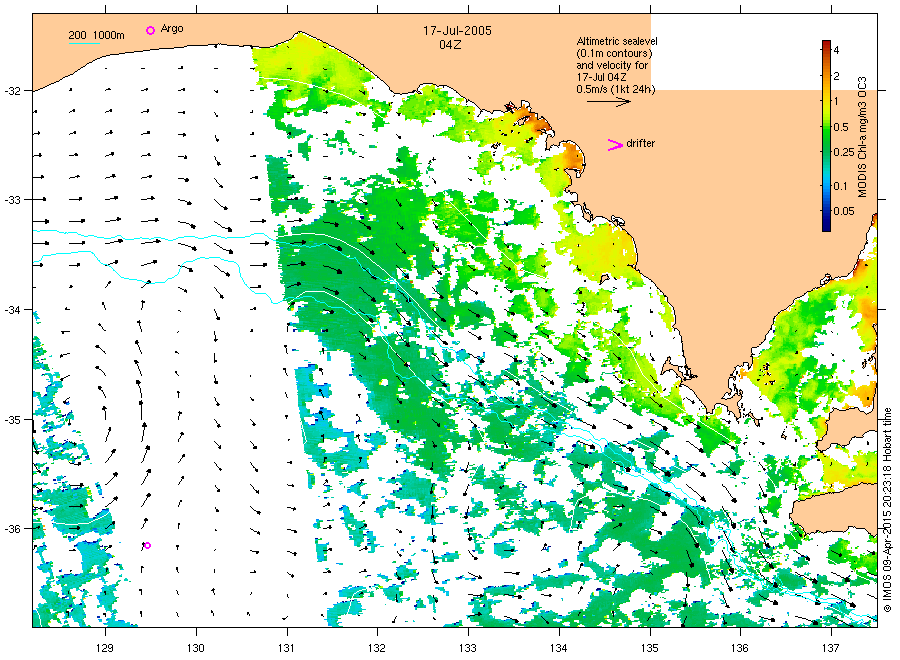This screenshot has width=900, height=660.
Task: Click the longitude label 131
Action: (286, 648)
